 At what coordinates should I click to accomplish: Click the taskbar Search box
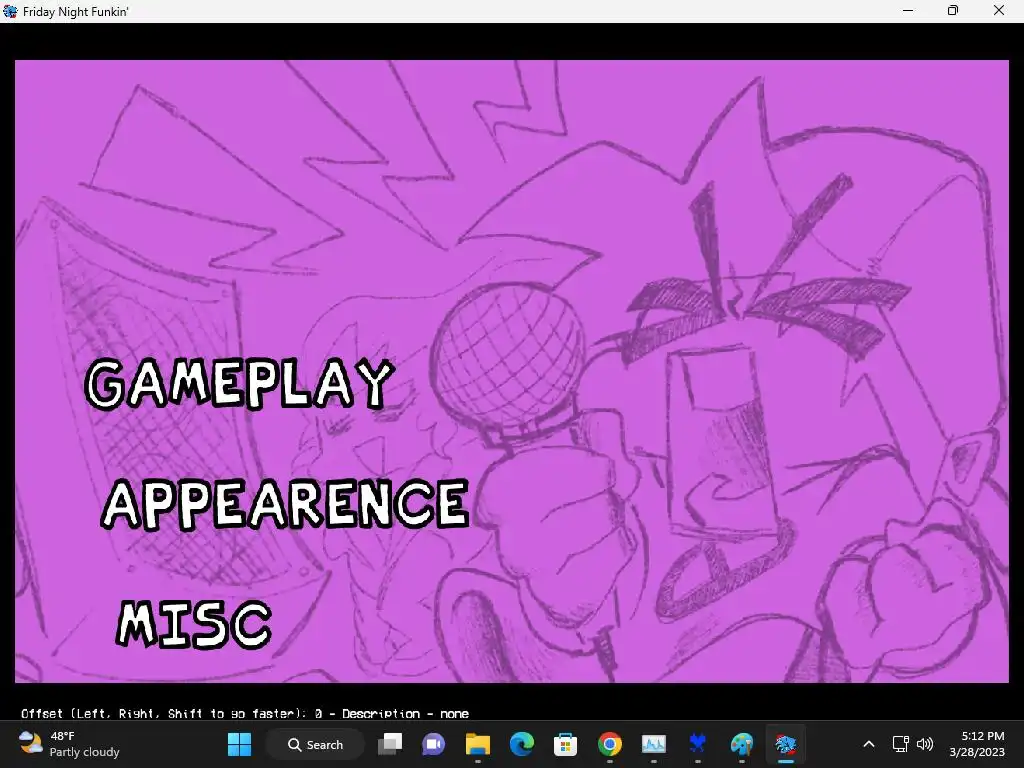pos(315,744)
